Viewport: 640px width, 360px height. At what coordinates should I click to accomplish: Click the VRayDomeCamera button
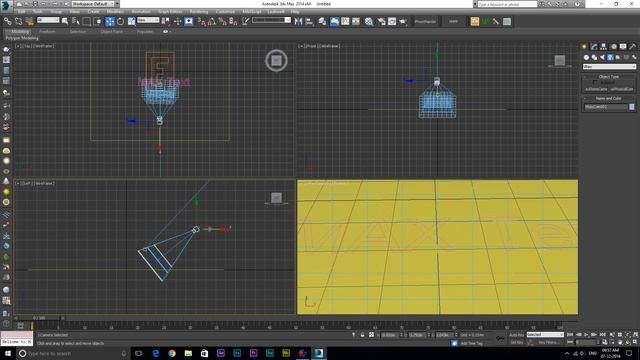point(596,89)
